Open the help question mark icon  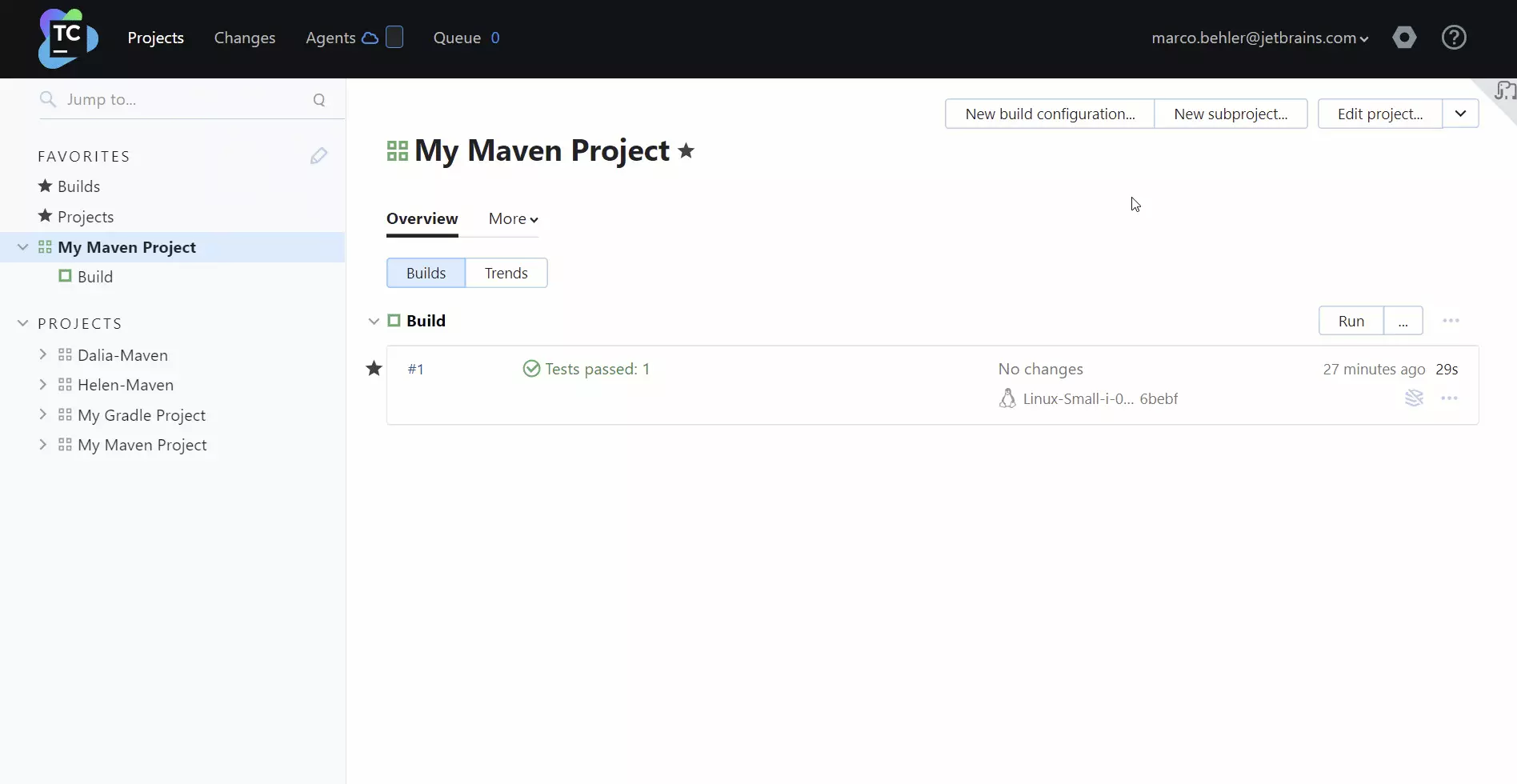coord(1453,38)
